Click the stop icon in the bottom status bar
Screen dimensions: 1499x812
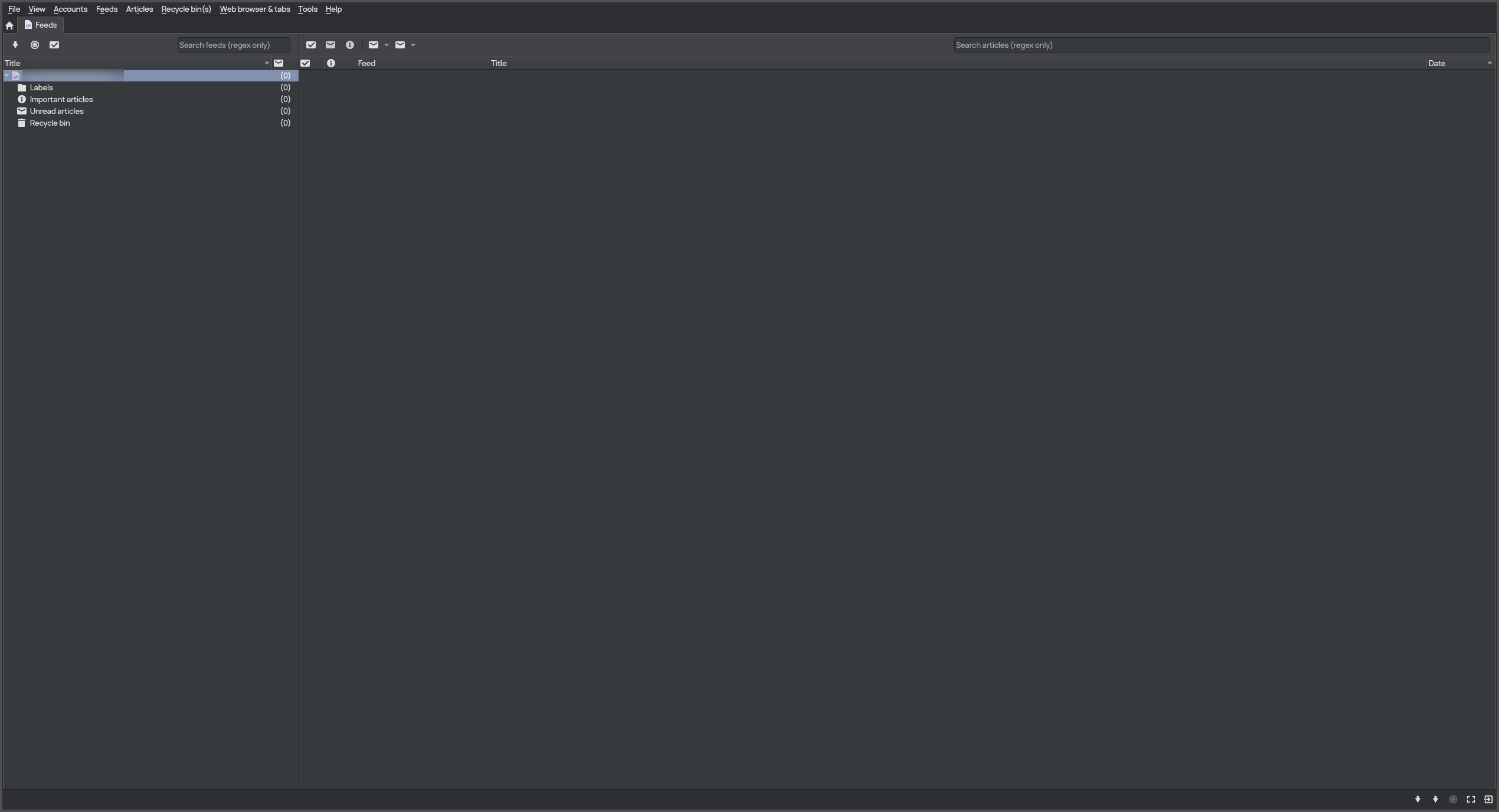pos(1453,800)
